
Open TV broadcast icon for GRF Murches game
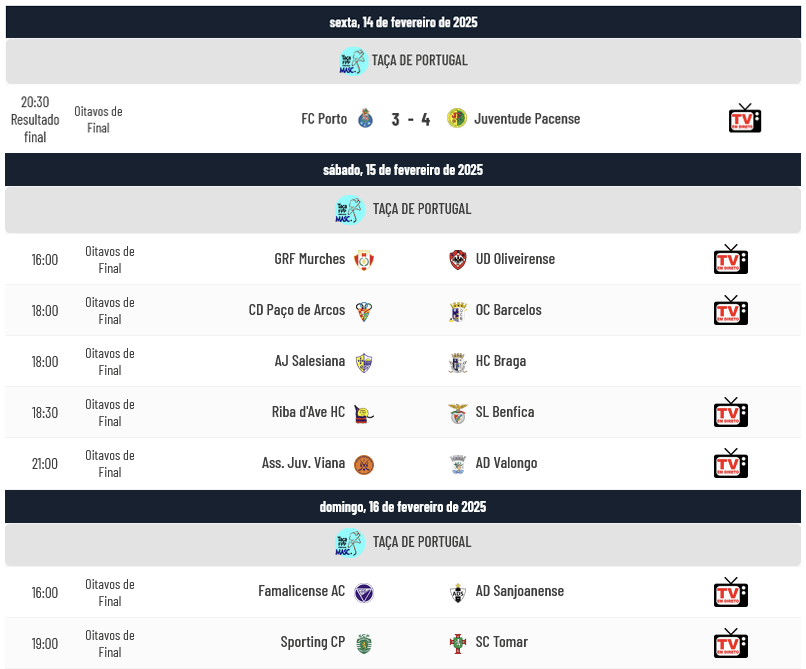(x=731, y=259)
